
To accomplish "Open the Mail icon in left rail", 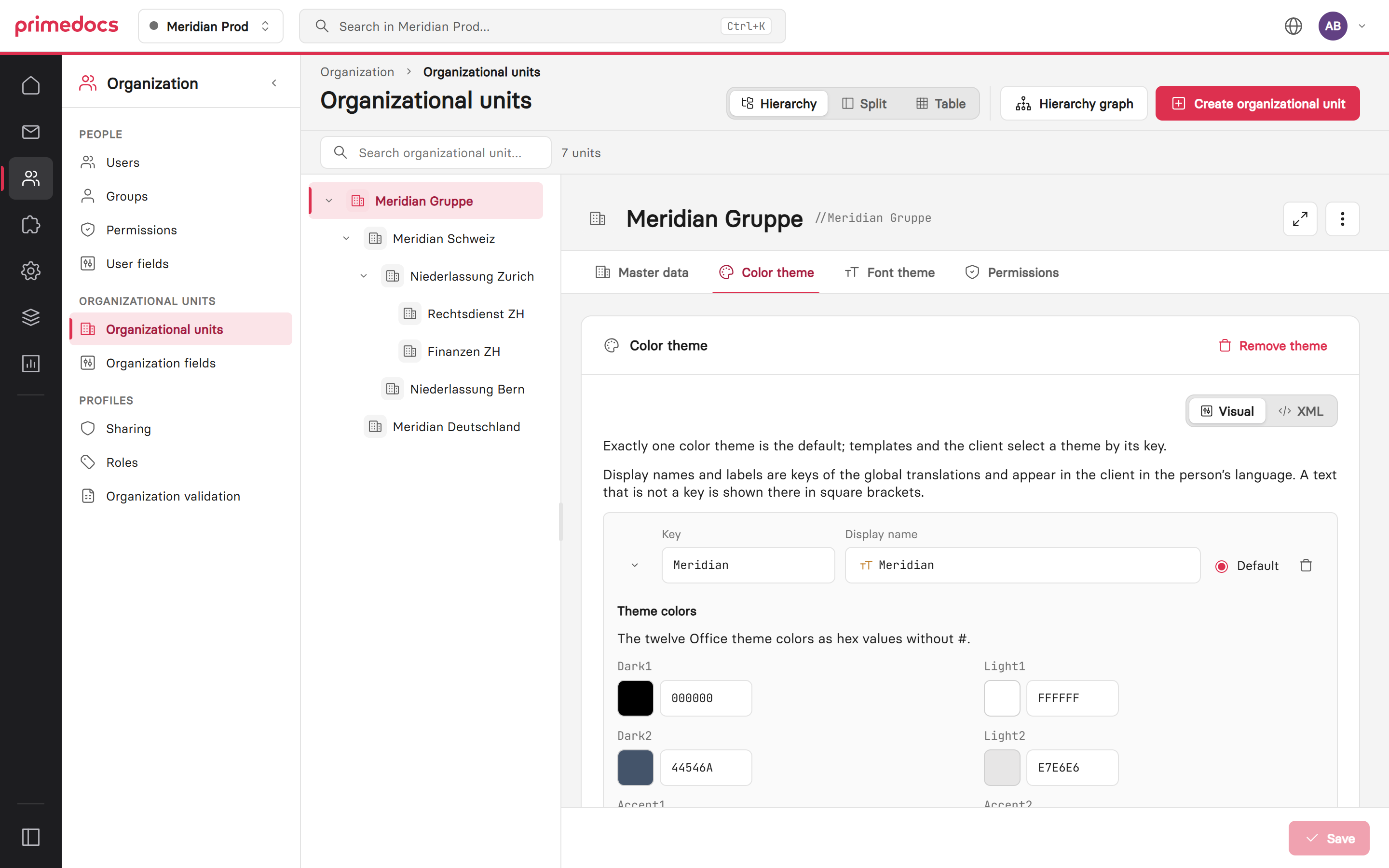I will 30,132.
